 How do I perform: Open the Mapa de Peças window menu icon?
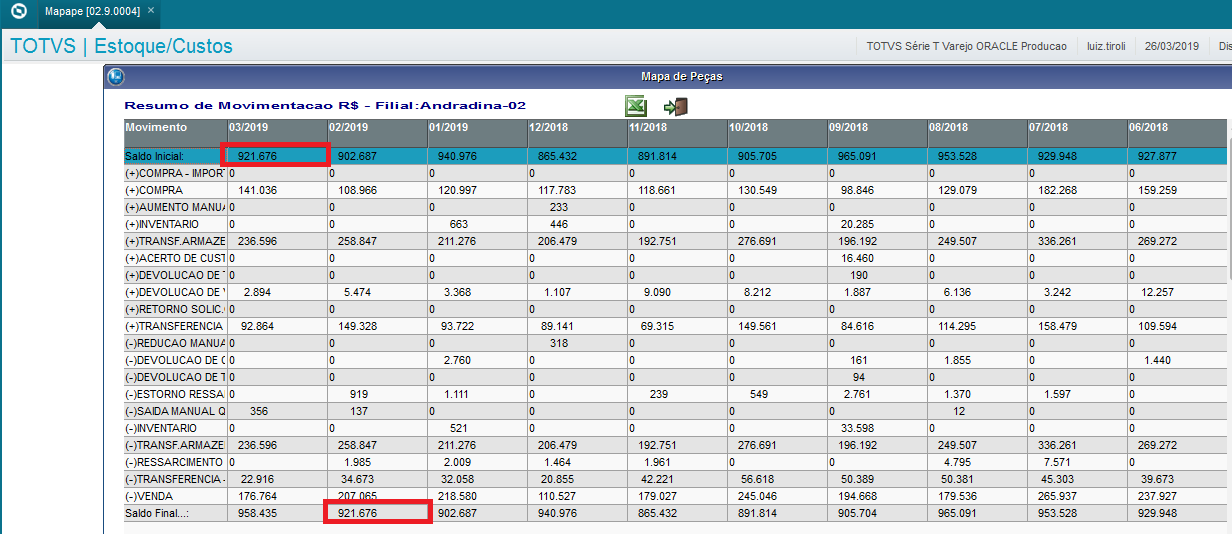(115, 76)
